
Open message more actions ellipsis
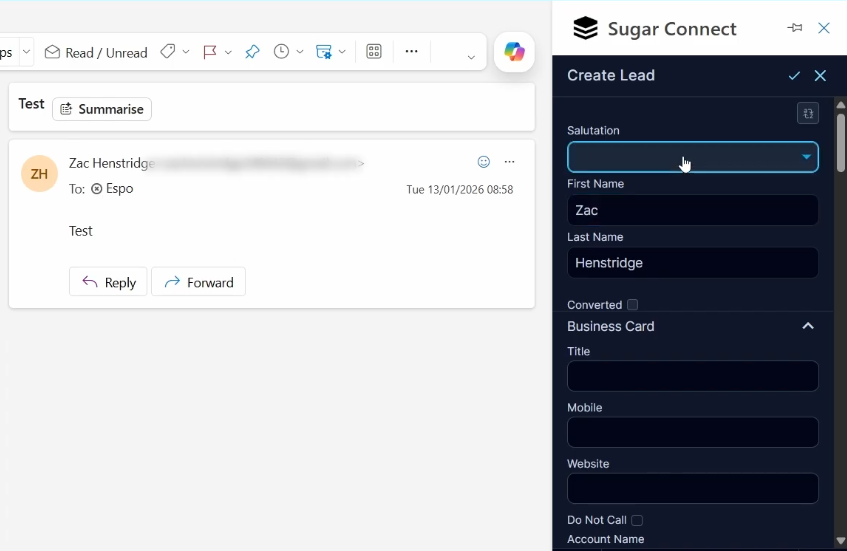point(509,162)
